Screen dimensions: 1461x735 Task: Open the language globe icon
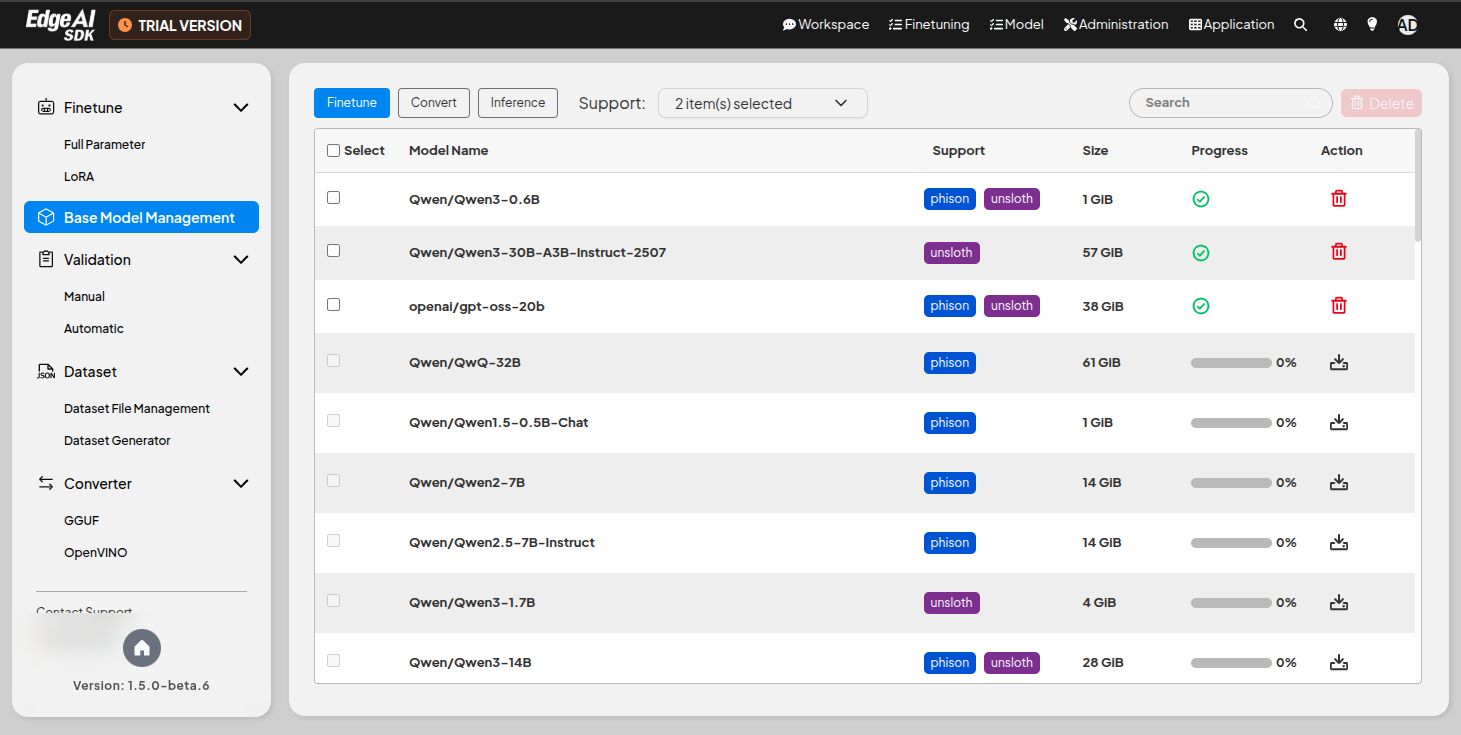pos(1340,25)
